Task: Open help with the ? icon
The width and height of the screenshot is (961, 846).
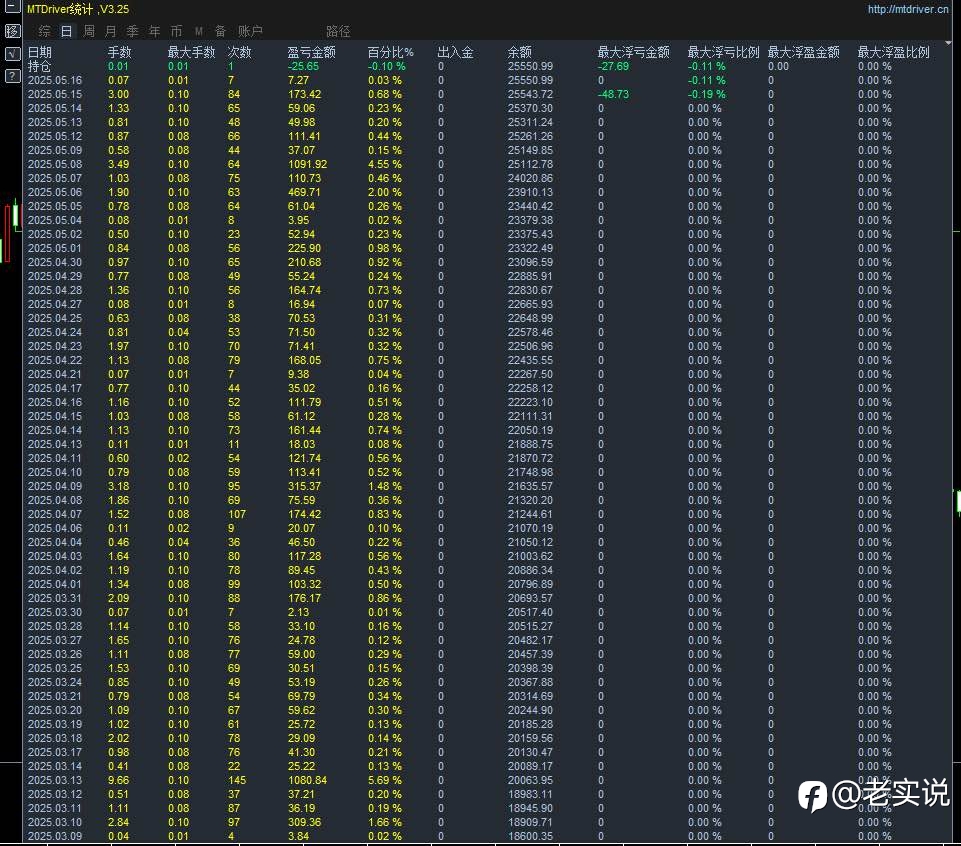Action: [x=12, y=76]
